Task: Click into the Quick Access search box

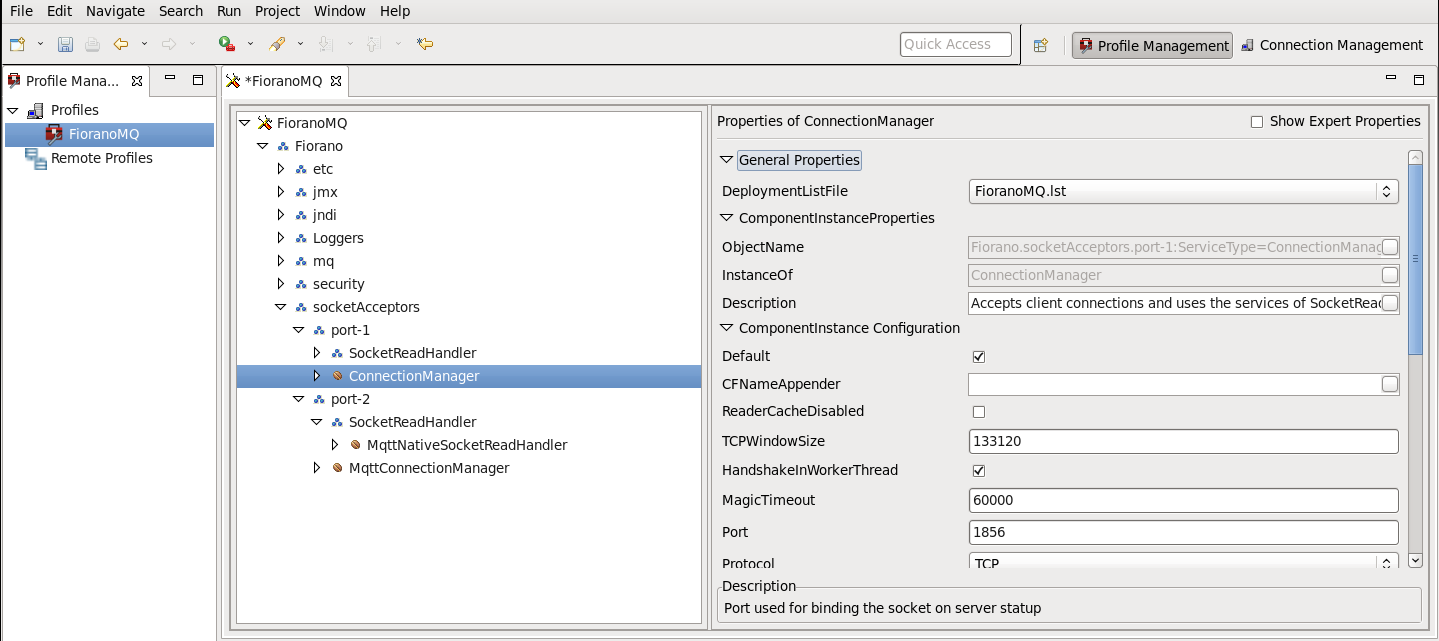Action: 956,44
